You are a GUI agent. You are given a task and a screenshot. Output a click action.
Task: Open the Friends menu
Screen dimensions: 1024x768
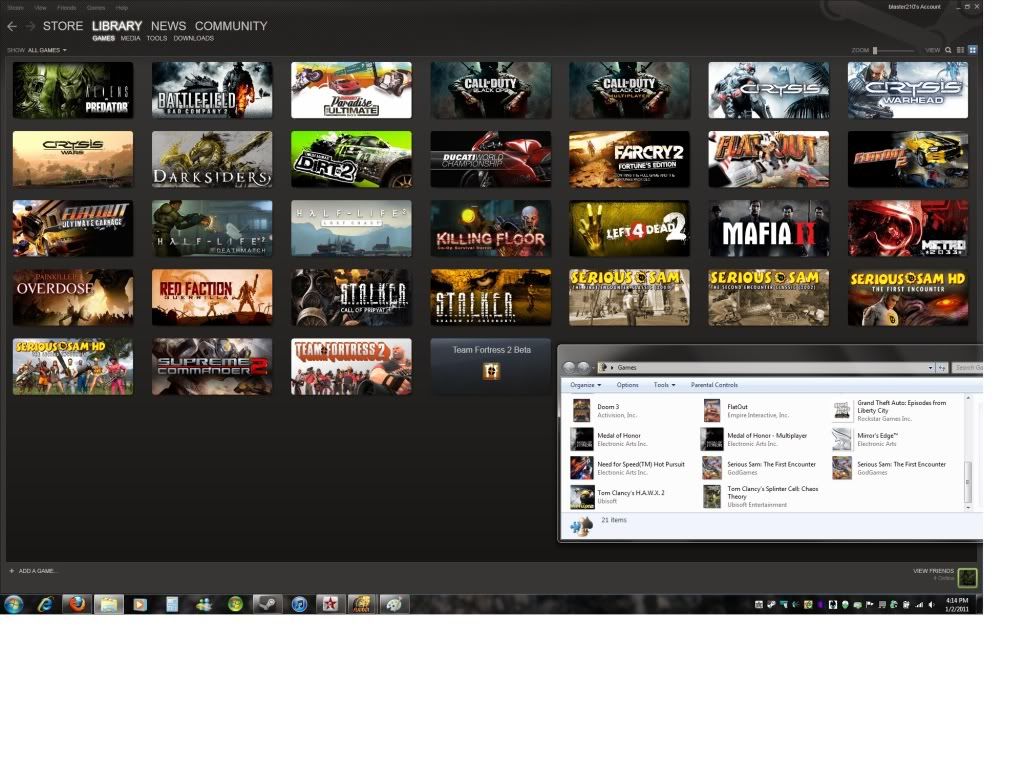point(67,8)
